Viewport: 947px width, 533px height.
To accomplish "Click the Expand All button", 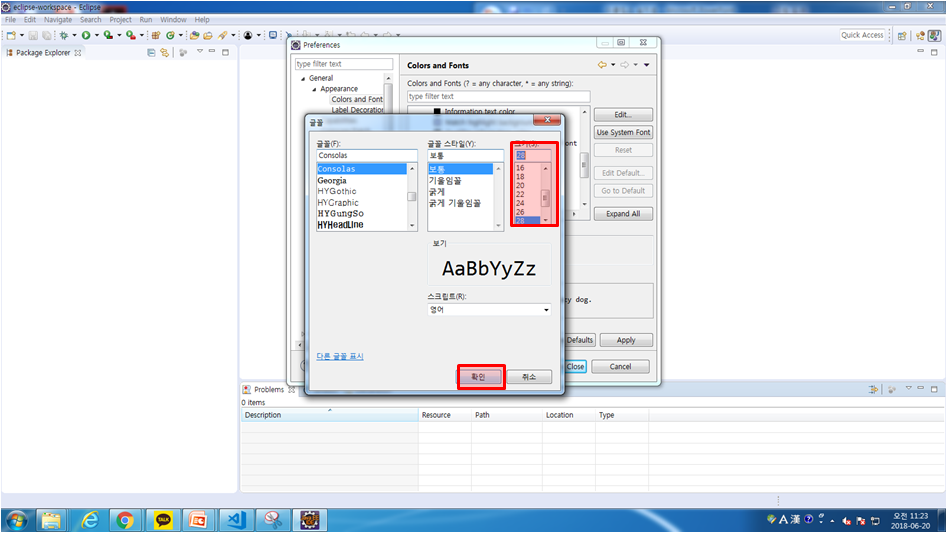I will [623, 214].
